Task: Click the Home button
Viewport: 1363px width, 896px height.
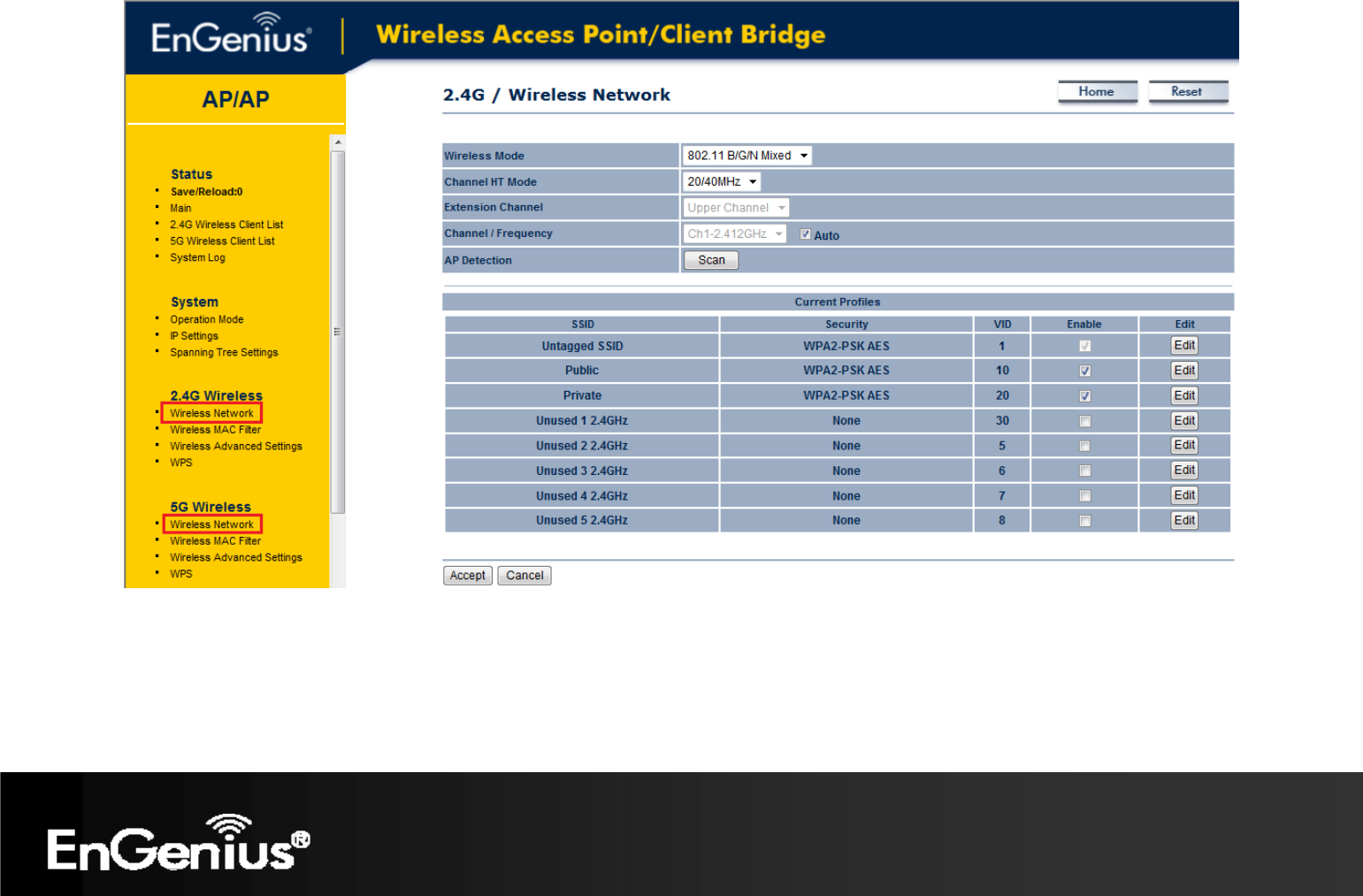Action: [x=1098, y=92]
